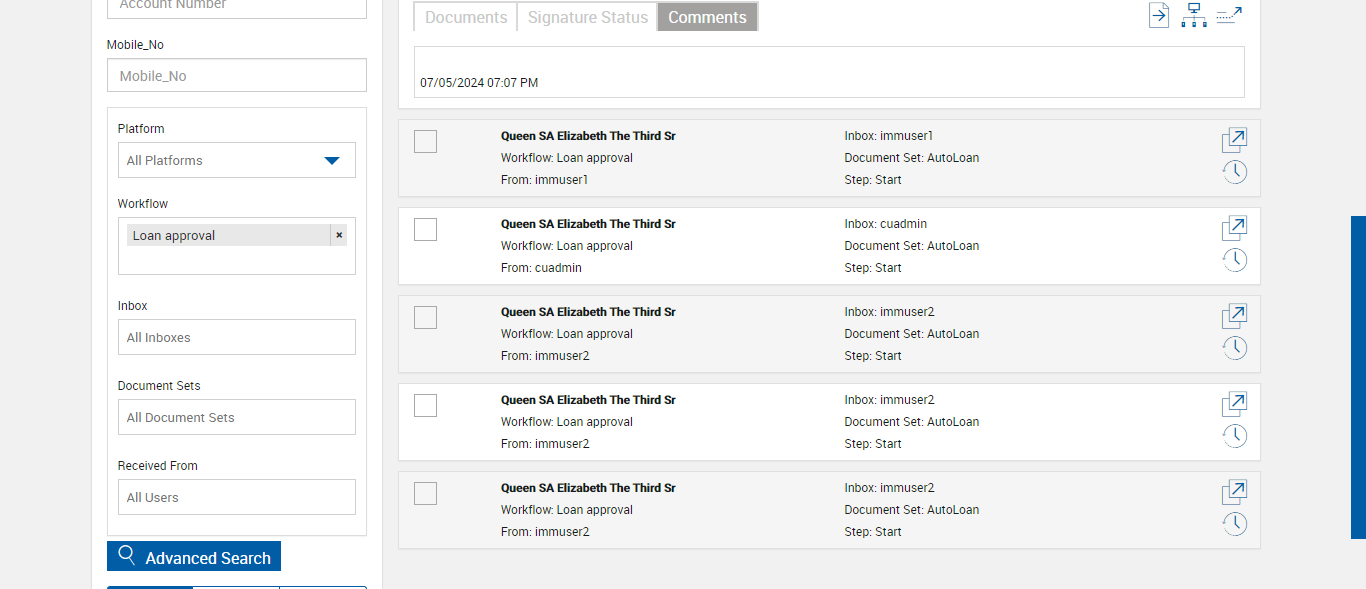Check the box for the immuser1 item
Screen dimensions: 1366x589
[425, 142]
